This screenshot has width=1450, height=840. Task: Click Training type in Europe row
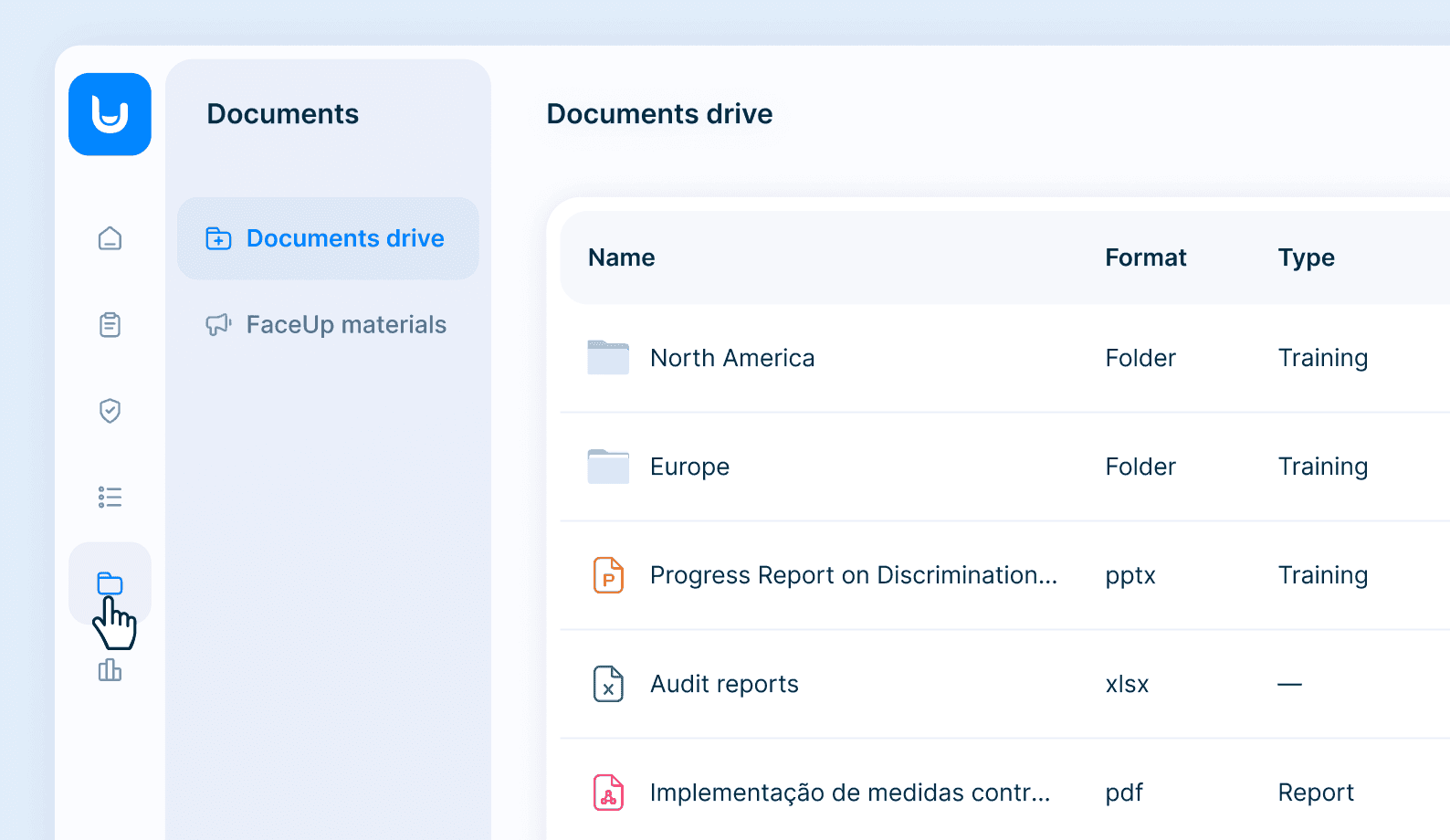coord(1322,467)
